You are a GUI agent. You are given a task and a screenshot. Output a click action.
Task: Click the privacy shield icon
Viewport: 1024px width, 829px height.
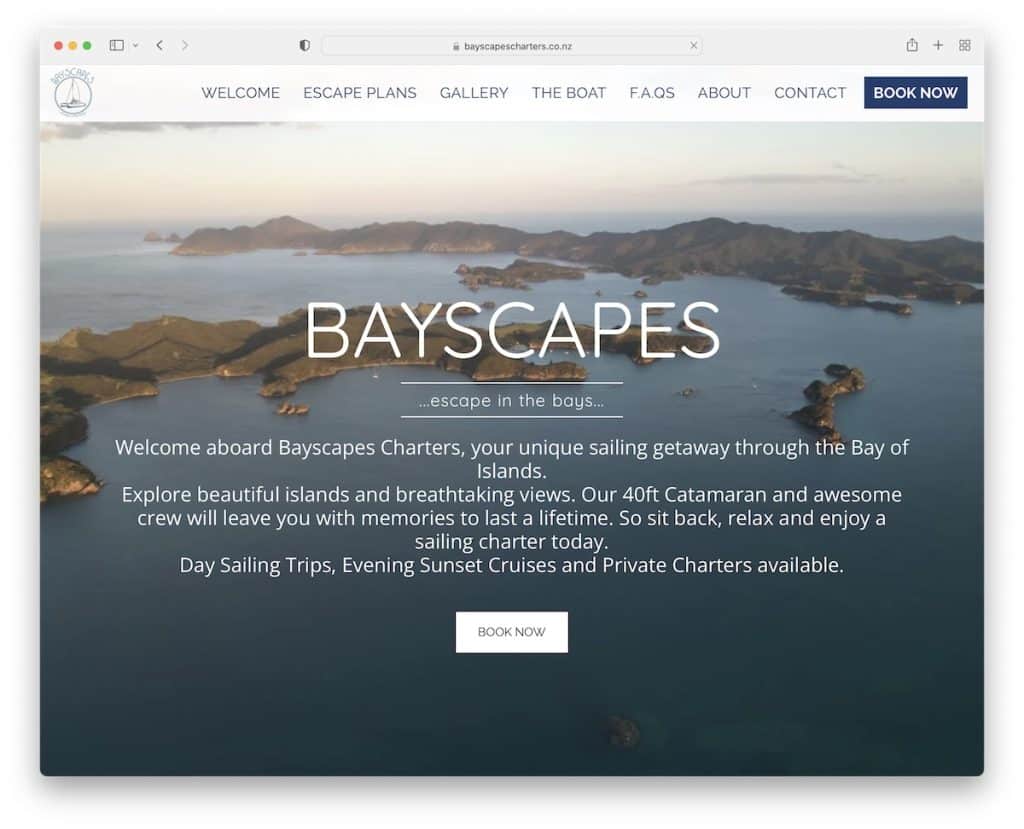click(x=304, y=46)
